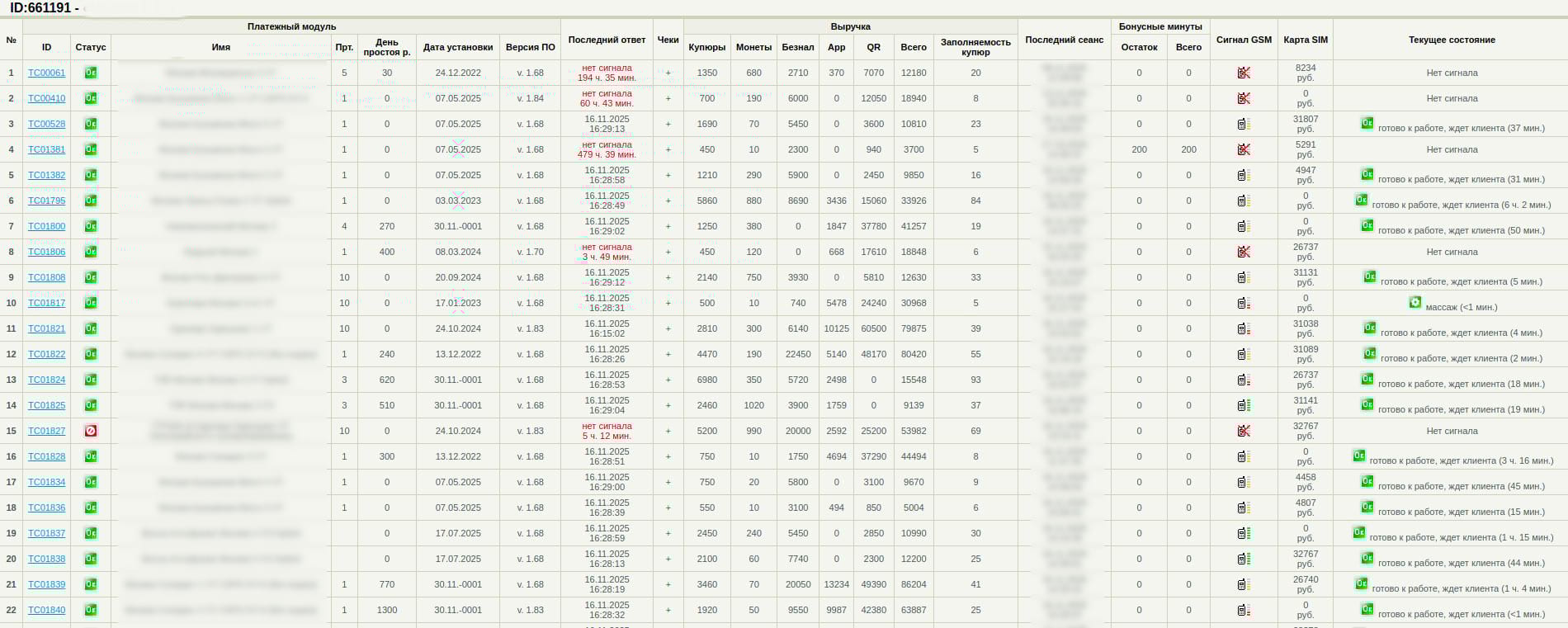The width and height of the screenshot is (1568, 628).
Task: Expand receipts plus sign in the TC01839 row
Action: click(x=668, y=584)
